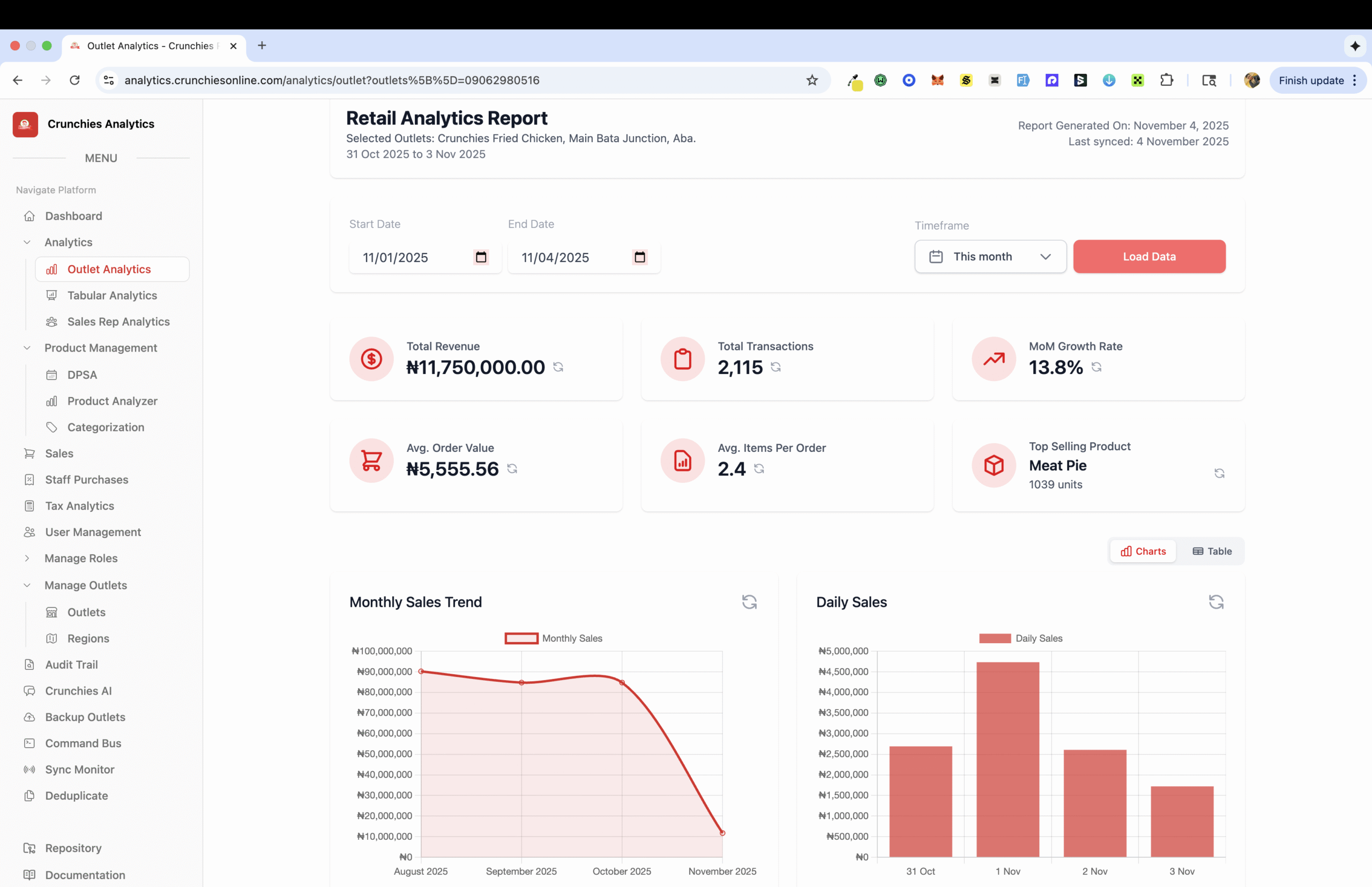1372x887 pixels.
Task: Open Tabular Analytics page
Action: coord(111,295)
